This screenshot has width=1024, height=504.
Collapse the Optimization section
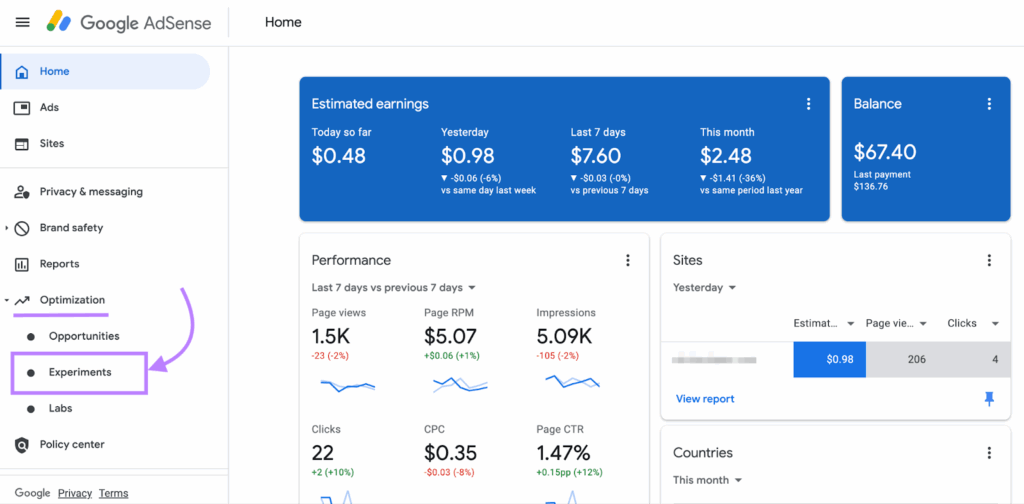(7, 300)
